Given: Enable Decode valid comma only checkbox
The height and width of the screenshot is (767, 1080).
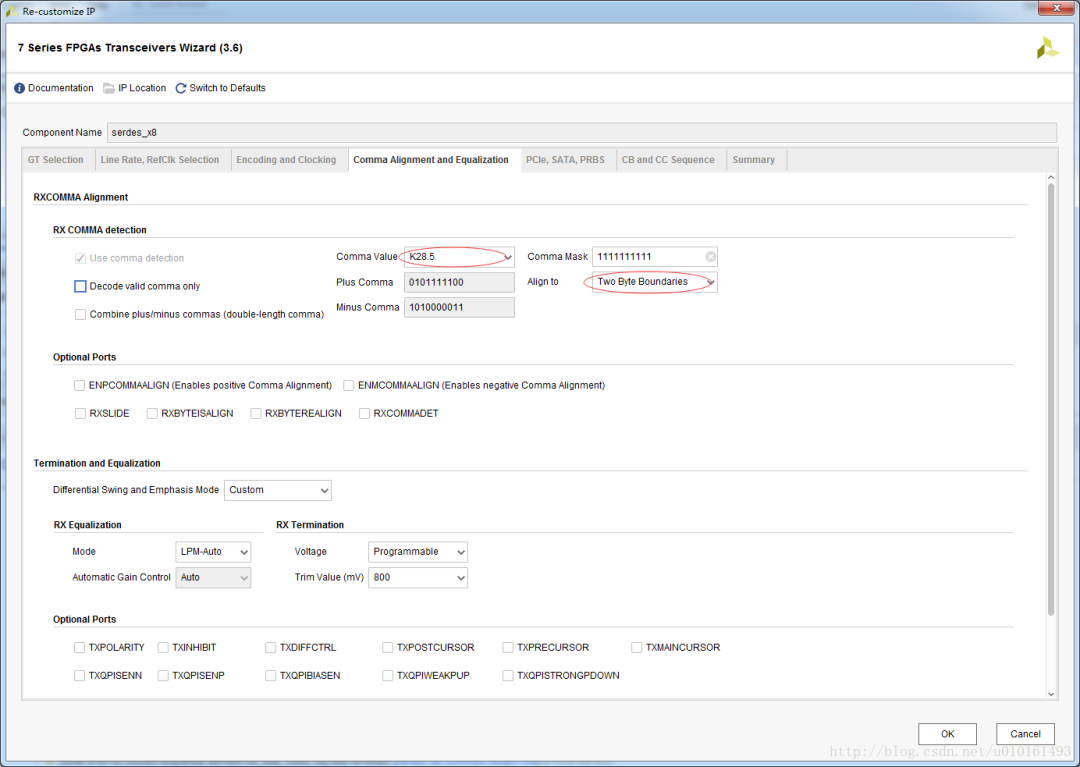Looking at the screenshot, I should (x=80, y=286).
